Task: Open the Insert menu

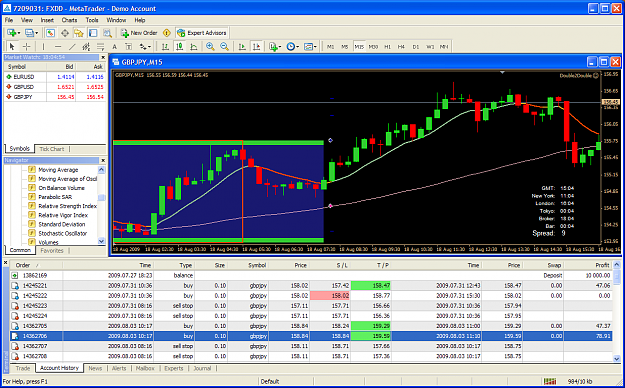Action: [47, 20]
